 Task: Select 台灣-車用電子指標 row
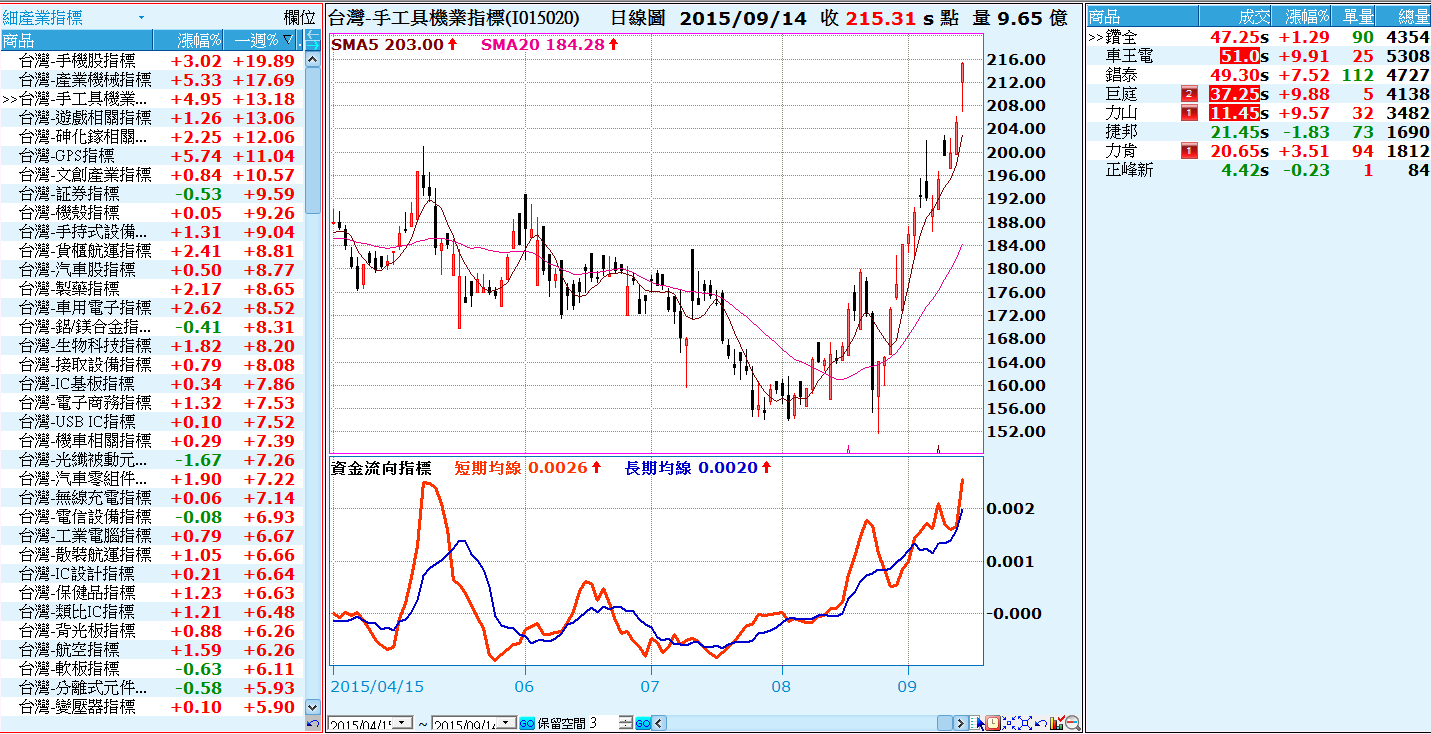click(152, 307)
